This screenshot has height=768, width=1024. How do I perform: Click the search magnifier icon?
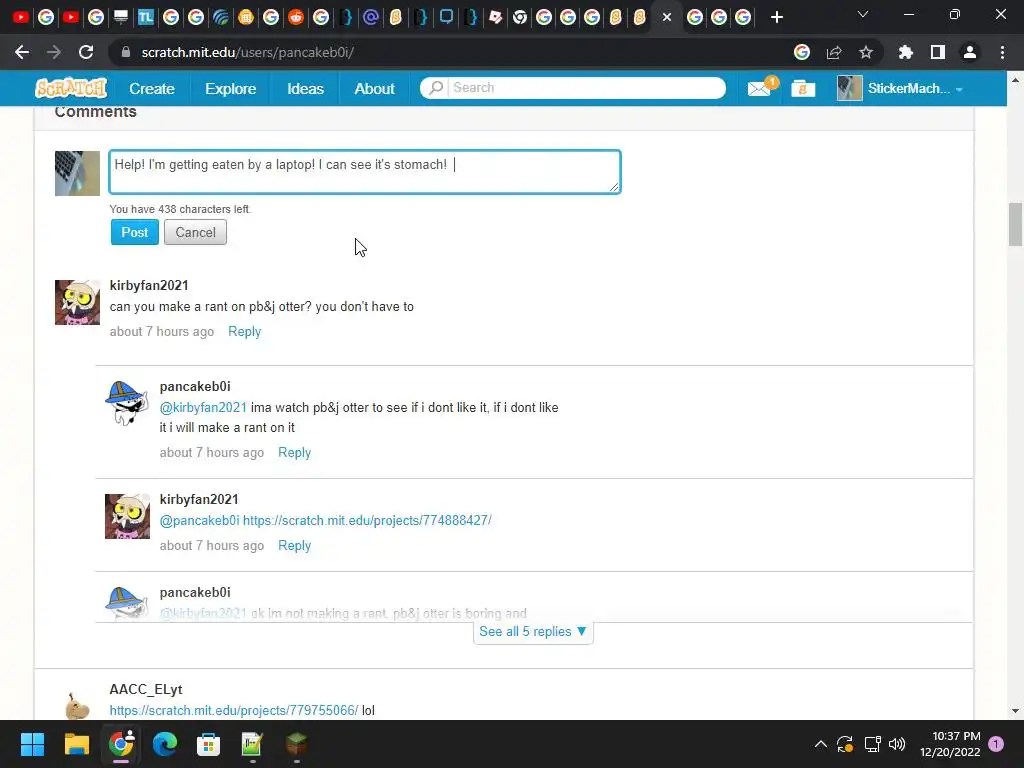pyautogui.click(x=436, y=88)
